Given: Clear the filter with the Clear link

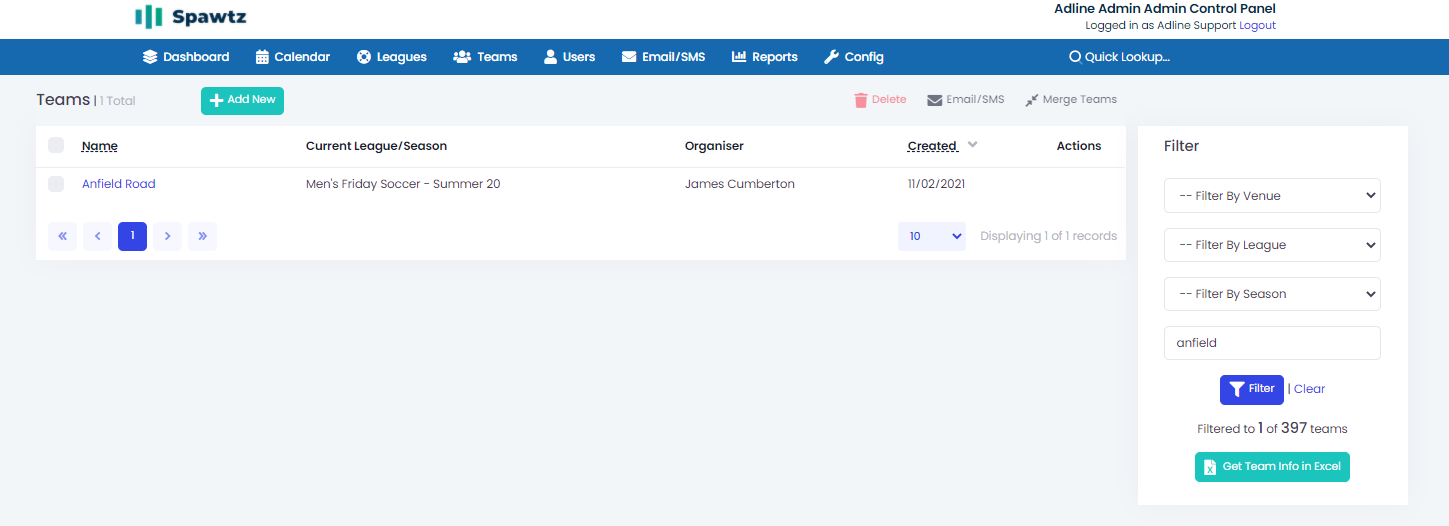Looking at the screenshot, I should point(1309,389).
